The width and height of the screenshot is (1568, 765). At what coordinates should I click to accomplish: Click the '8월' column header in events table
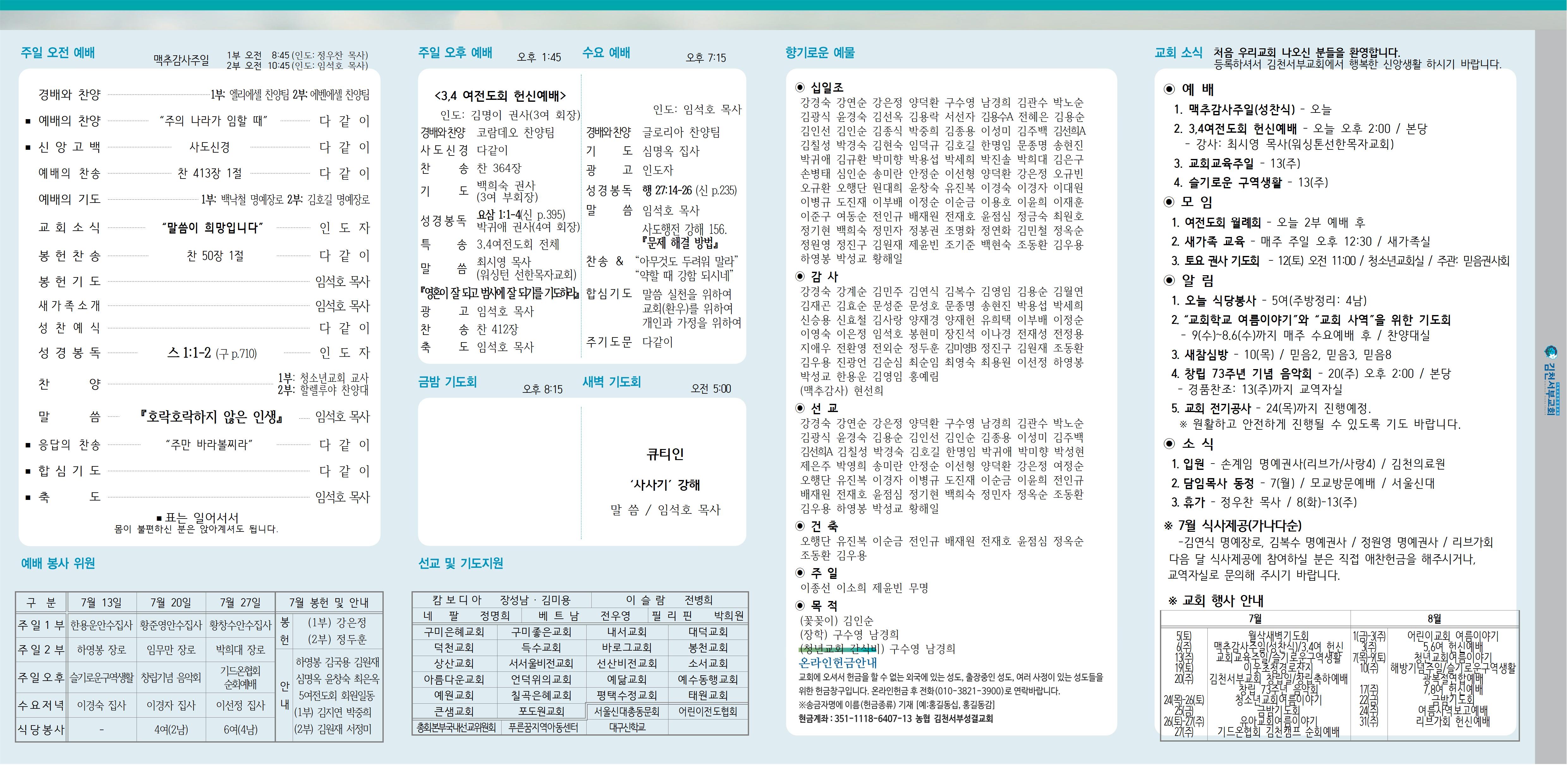coord(1435,618)
